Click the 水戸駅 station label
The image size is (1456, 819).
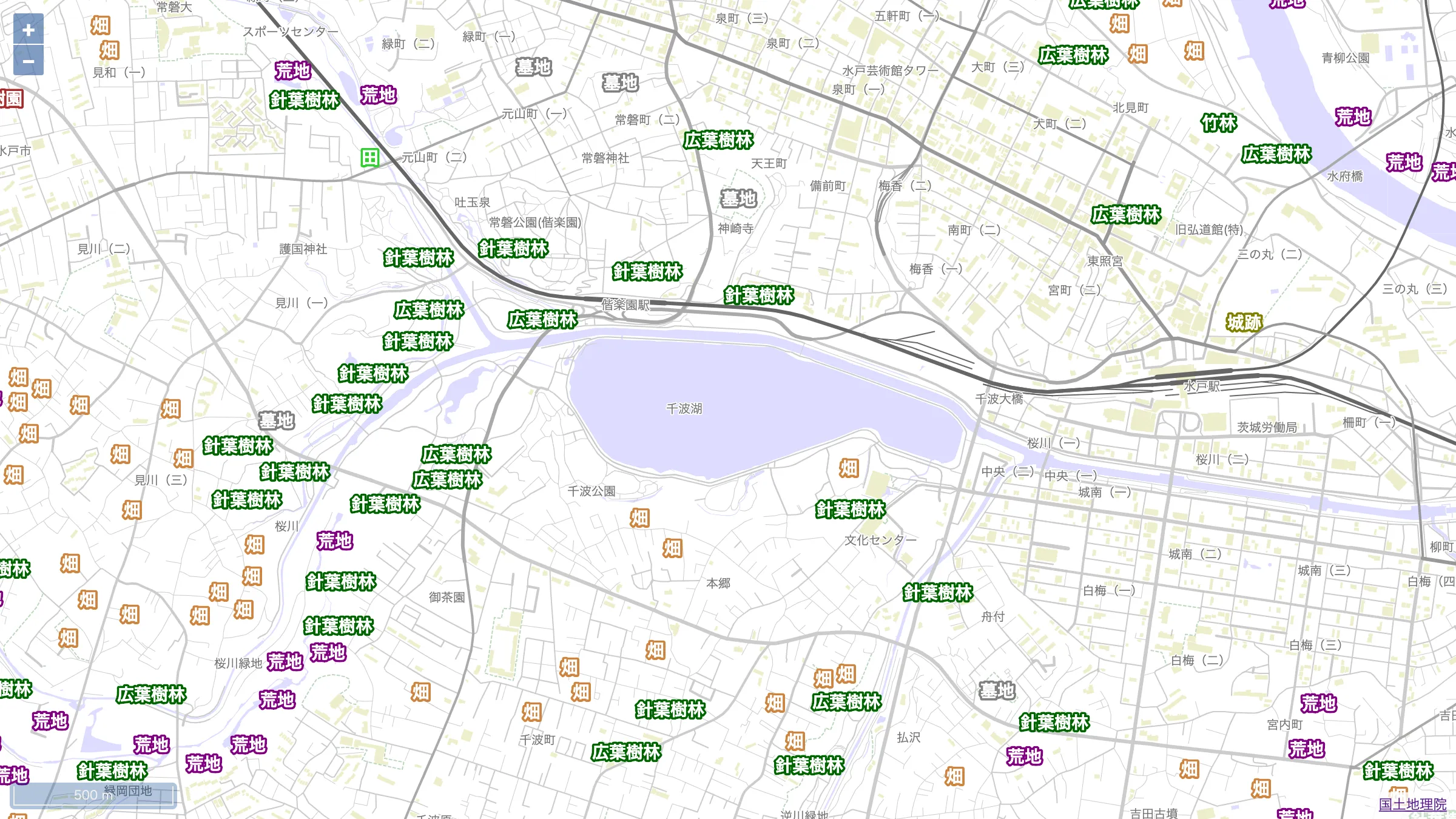(x=1202, y=386)
